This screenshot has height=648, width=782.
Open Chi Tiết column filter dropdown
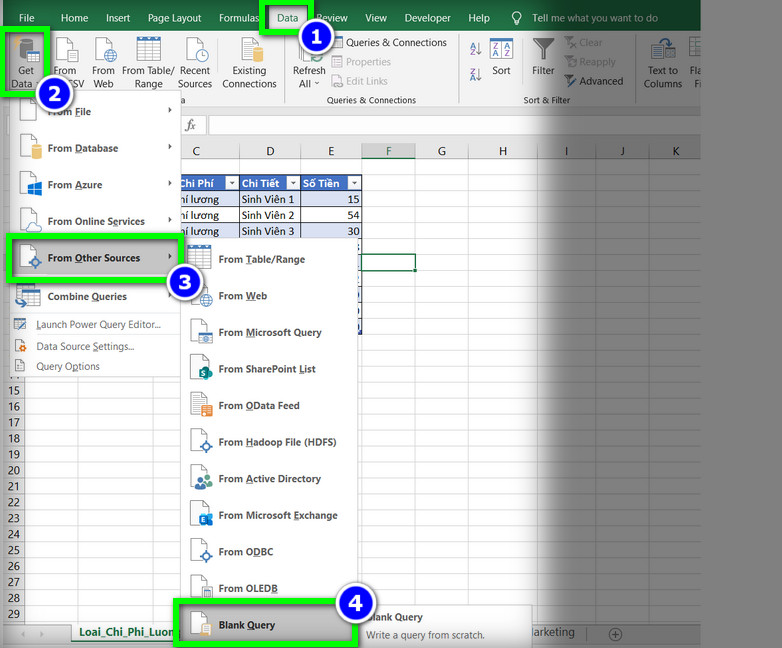[x=293, y=183]
